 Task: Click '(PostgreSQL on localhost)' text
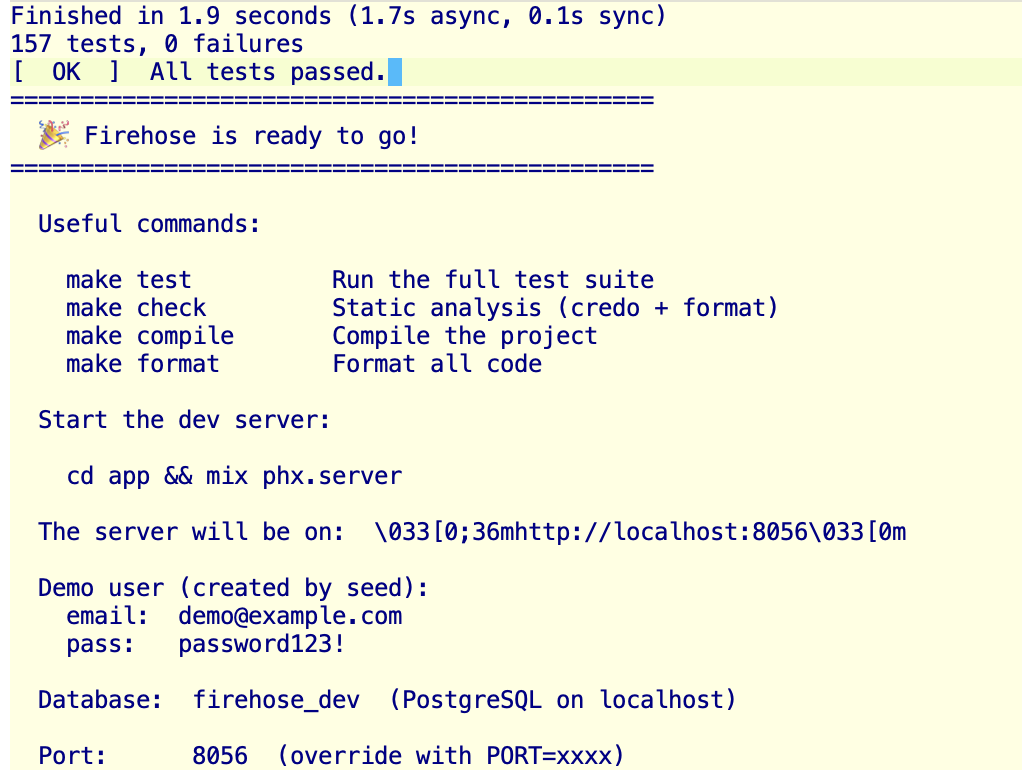click(562, 700)
